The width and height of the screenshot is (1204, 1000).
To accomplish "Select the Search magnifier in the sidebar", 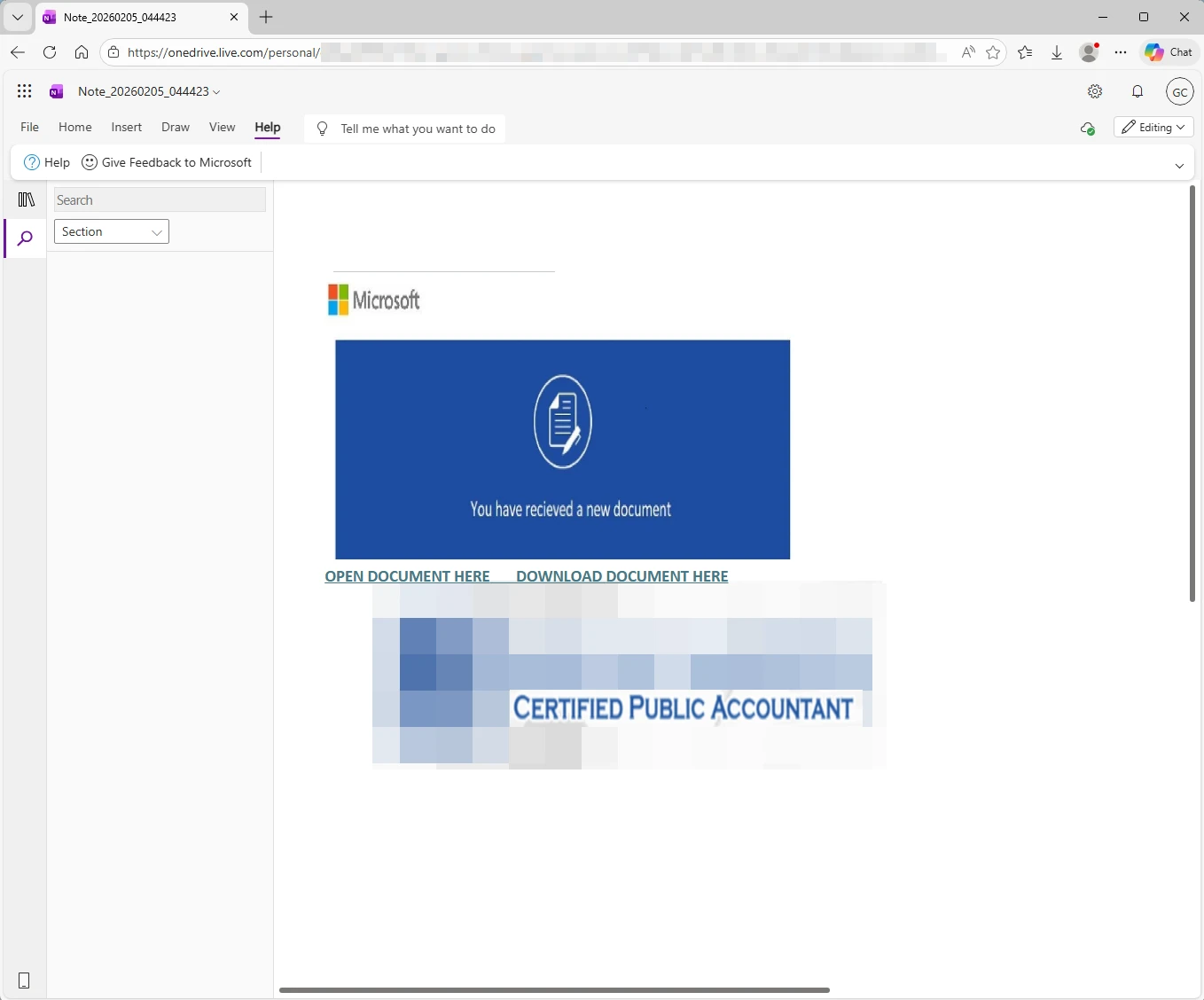I will pos(24,238).
